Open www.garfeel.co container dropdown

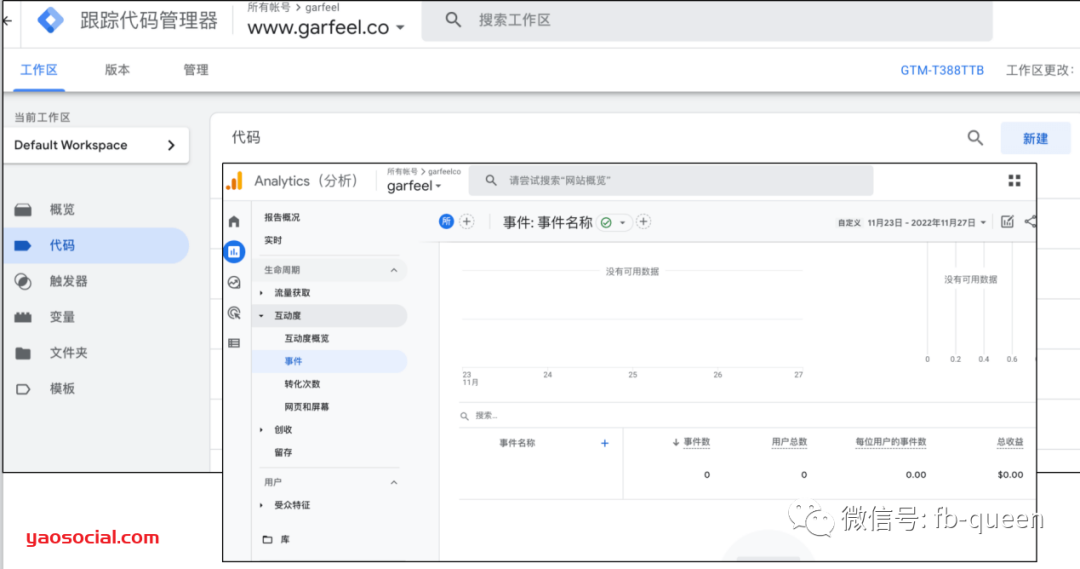[x=326, y=28]
